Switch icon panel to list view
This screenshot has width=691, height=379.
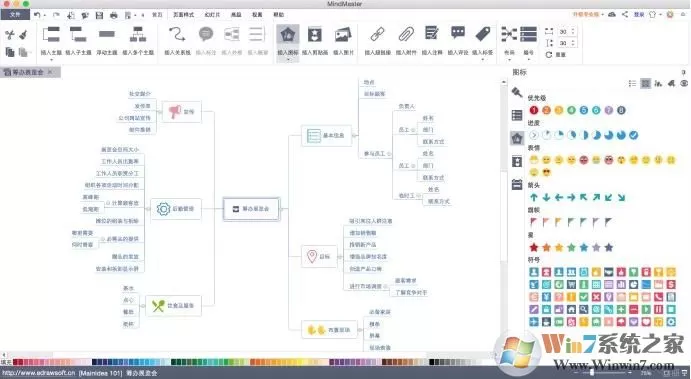pos(632,83)
